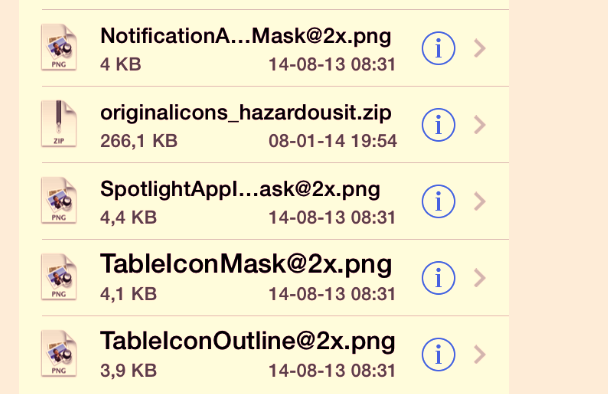Screen dimensions: 608x394
Task: Click PNG icon of NotificationA...Mask@2x.png
Action: click(59, 47)
